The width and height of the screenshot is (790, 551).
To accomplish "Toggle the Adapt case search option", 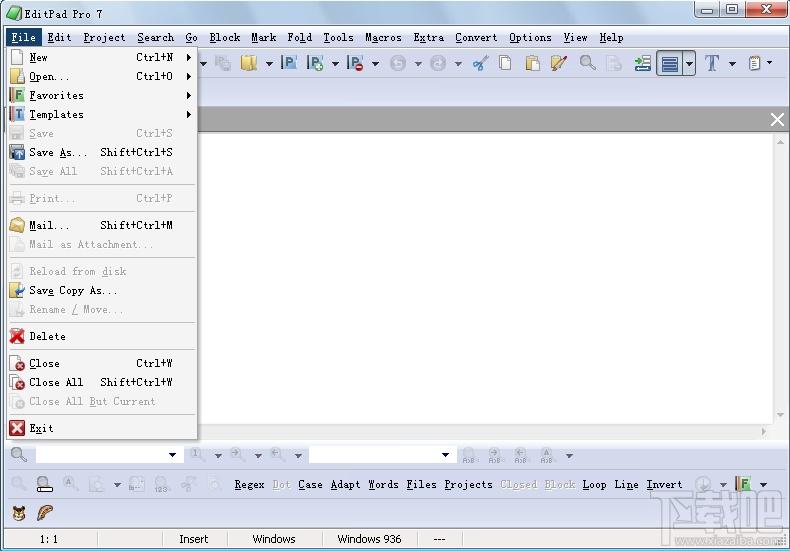I will click(x=346, y=485).
